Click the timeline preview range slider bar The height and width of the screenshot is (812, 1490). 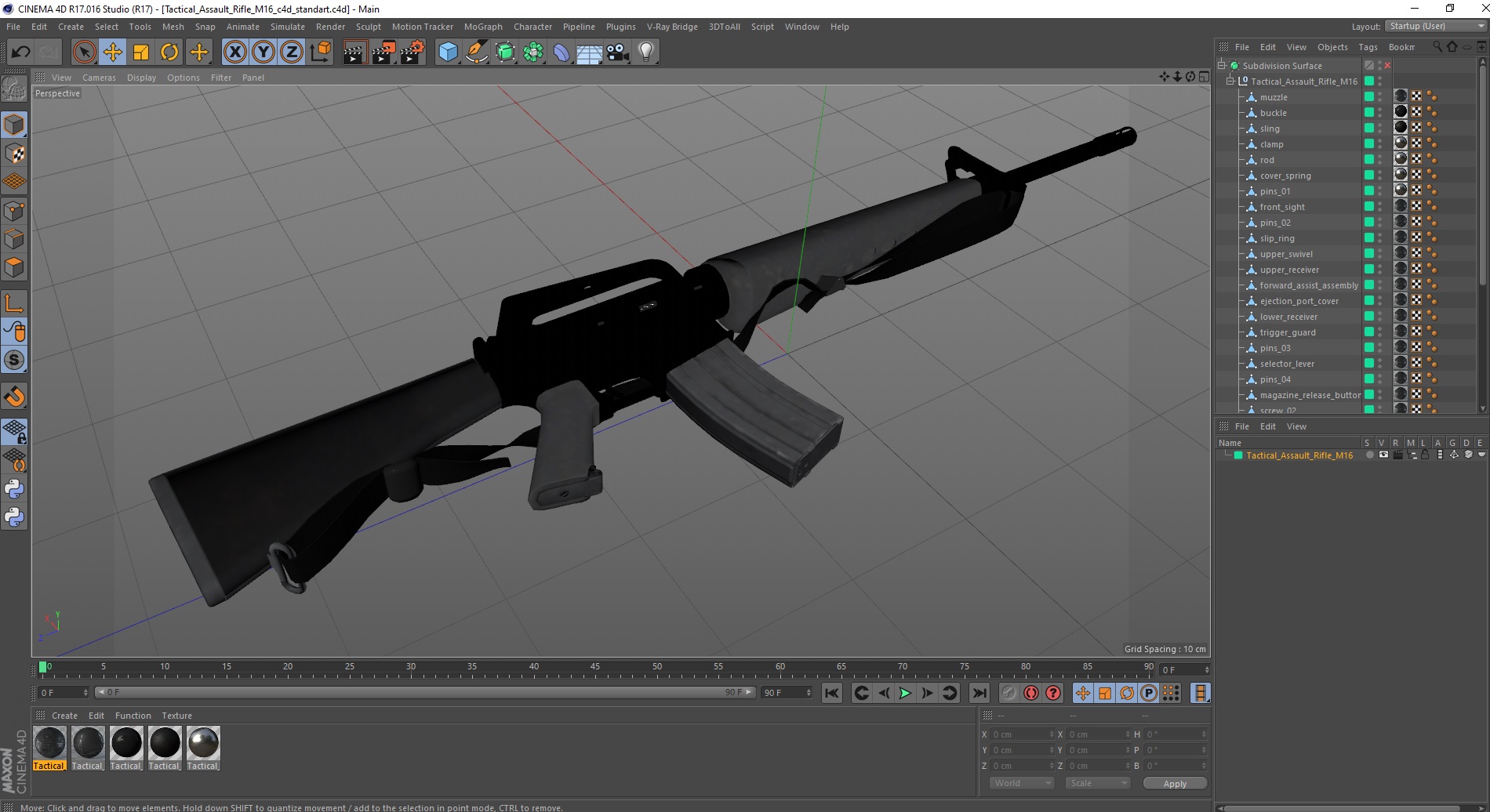coord(424,692)
